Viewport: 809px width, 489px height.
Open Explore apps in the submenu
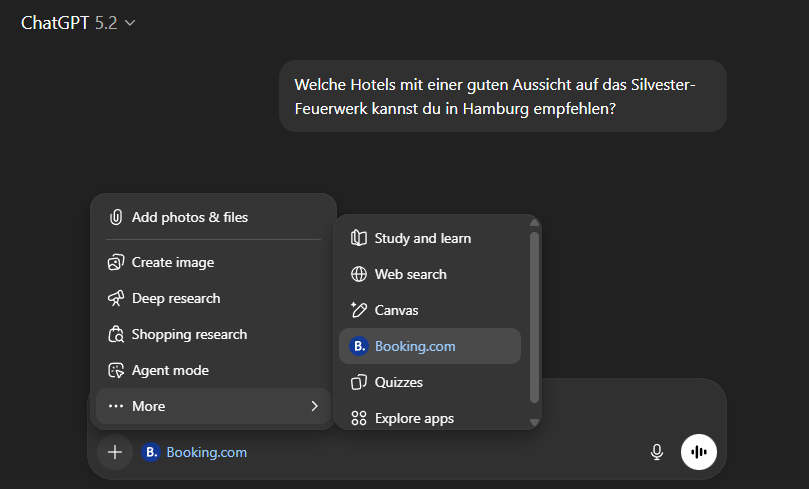[x=414, y=418]
